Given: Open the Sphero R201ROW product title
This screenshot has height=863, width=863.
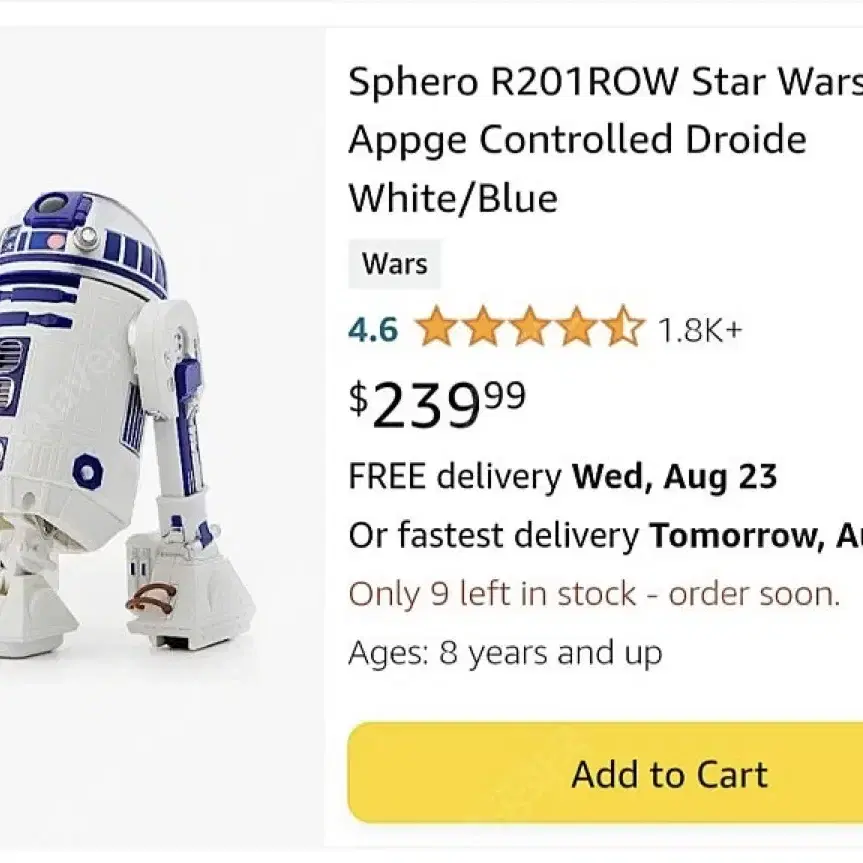Looking at the screenshot, I should [605, 140].
